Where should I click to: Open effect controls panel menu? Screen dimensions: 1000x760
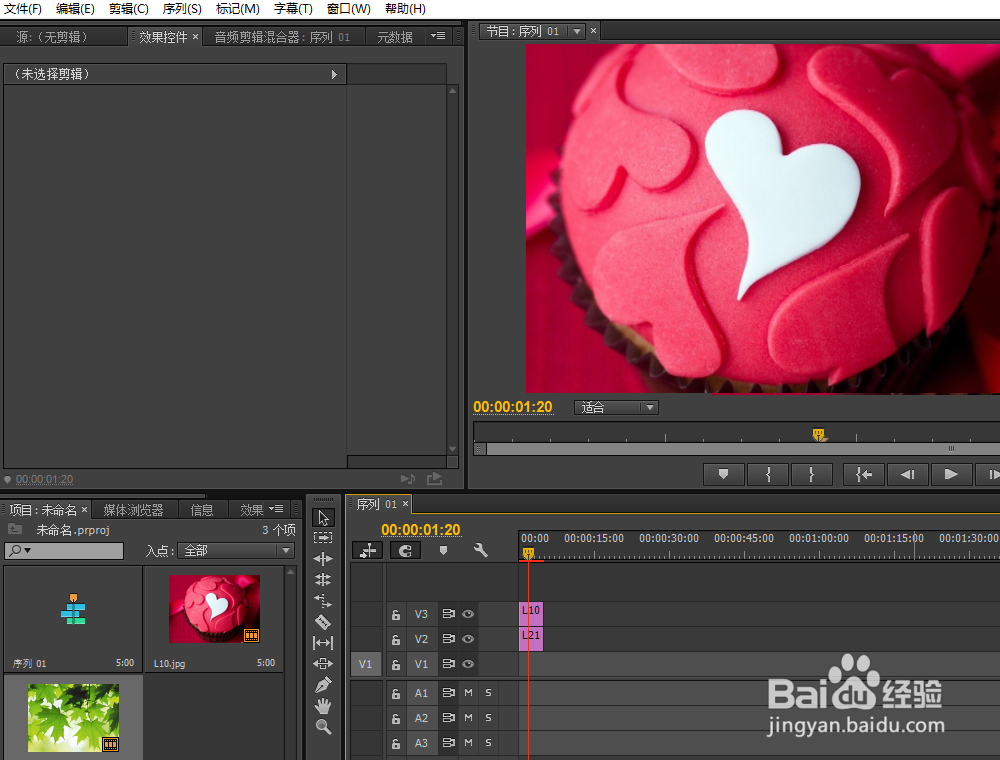coord(438,36)
